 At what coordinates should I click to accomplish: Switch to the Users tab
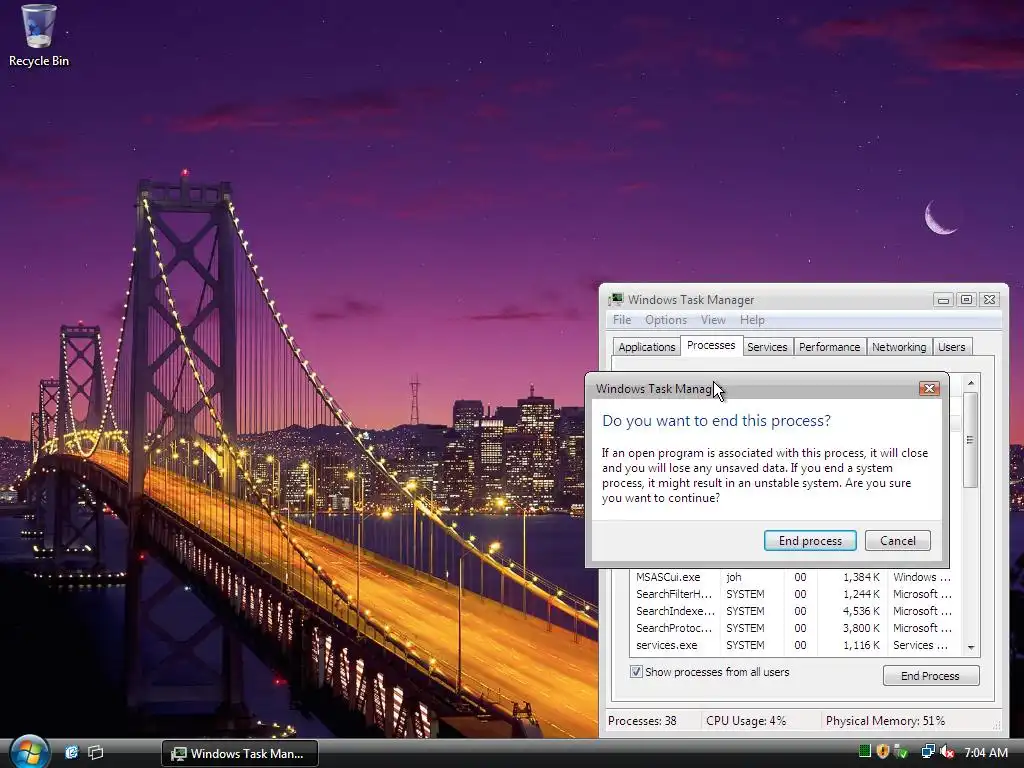(952, 347)
